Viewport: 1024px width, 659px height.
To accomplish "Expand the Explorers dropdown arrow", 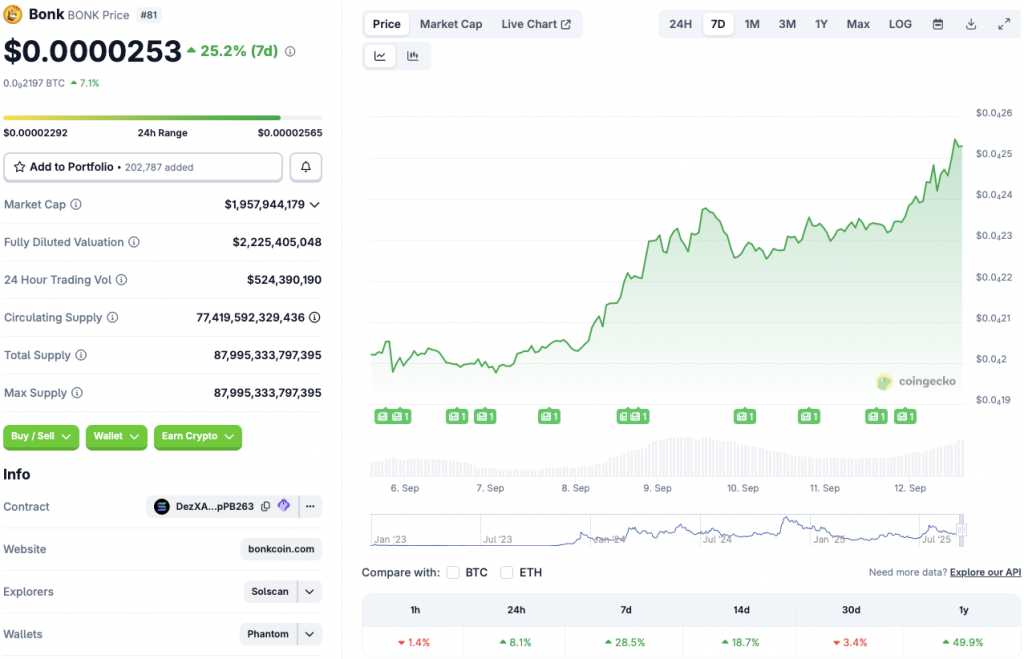I will tap(310, 592).
